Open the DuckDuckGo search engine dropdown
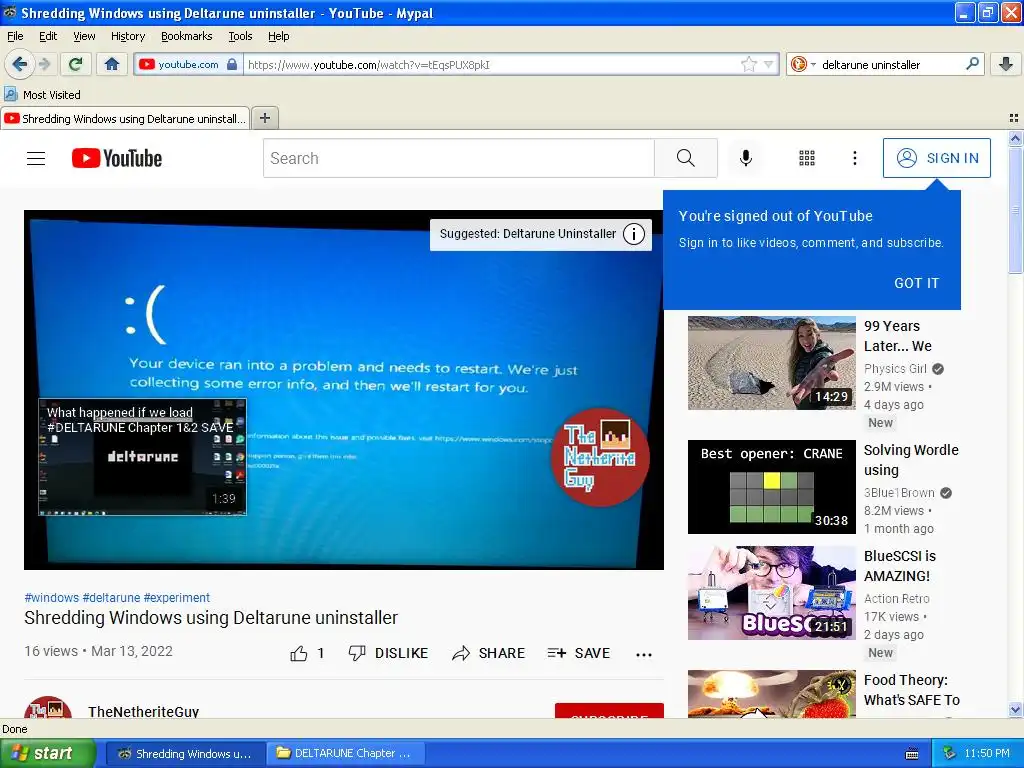This screenshot has width=1024, height=768. tap(803, 64)
